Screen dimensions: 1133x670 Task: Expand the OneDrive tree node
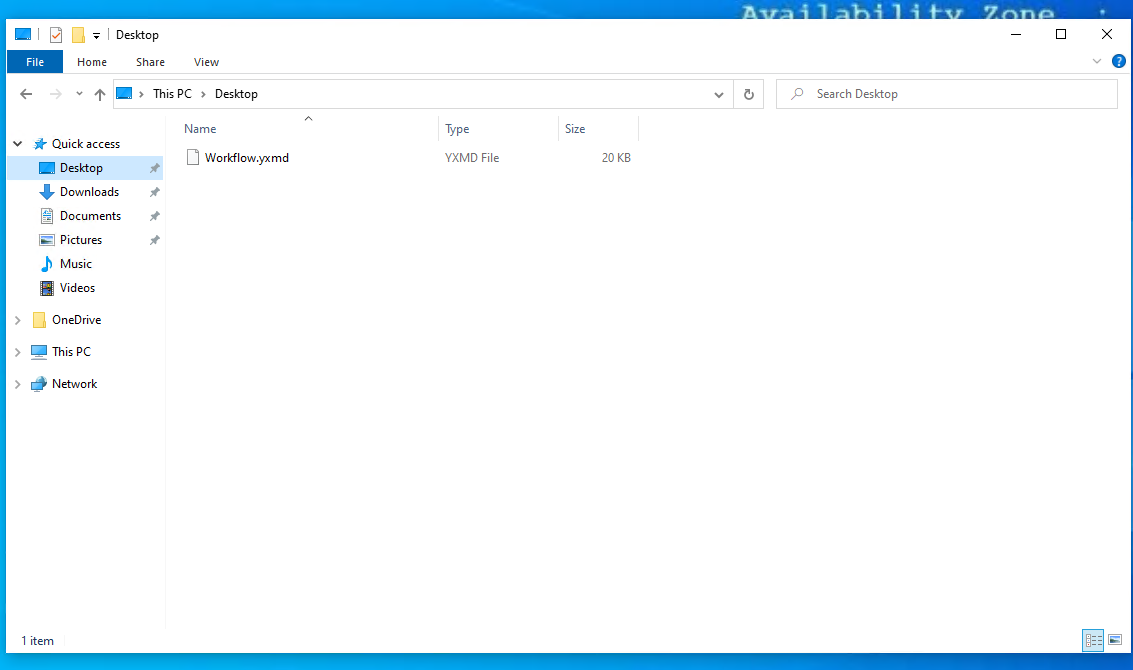[x=17, y=320]
